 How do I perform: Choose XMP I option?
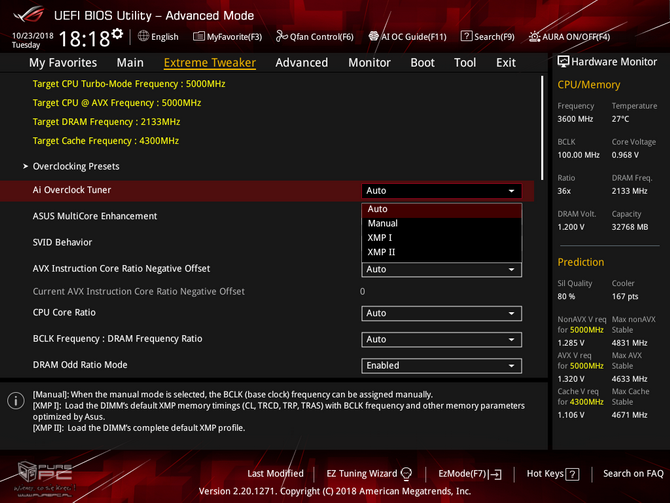click(441, 238)
